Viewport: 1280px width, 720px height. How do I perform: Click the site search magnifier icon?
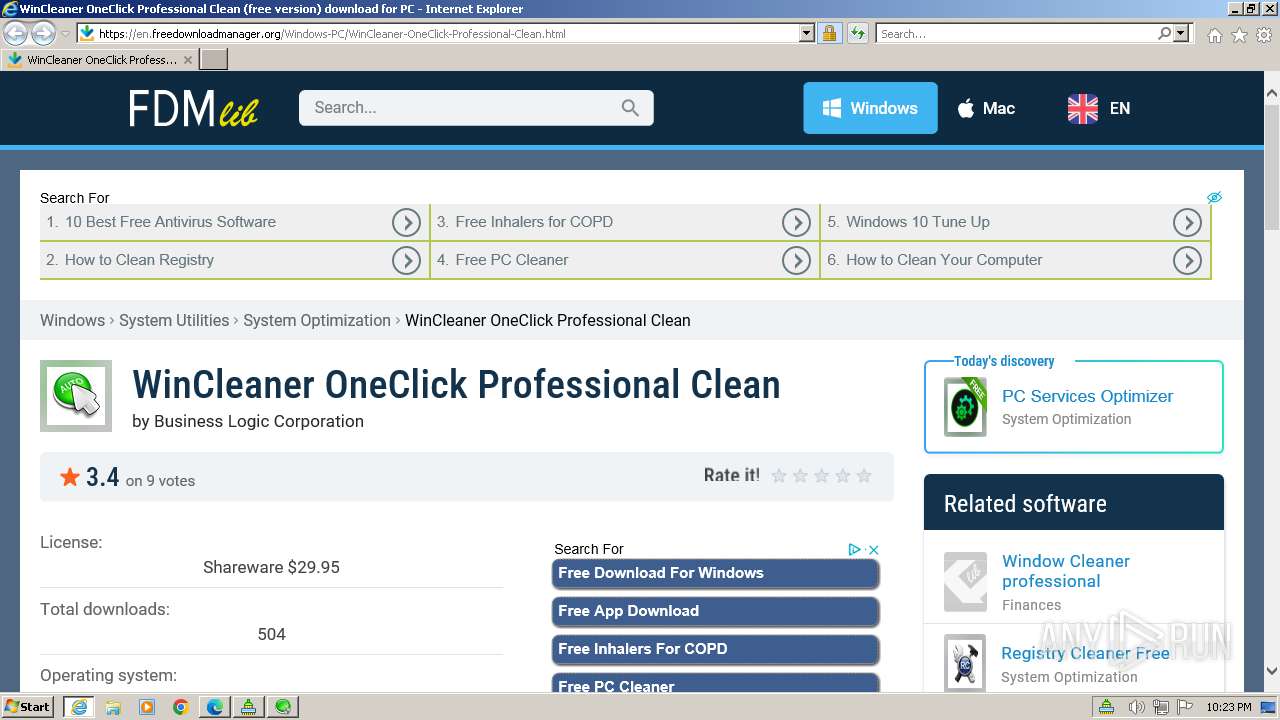[x=630, y=108]
